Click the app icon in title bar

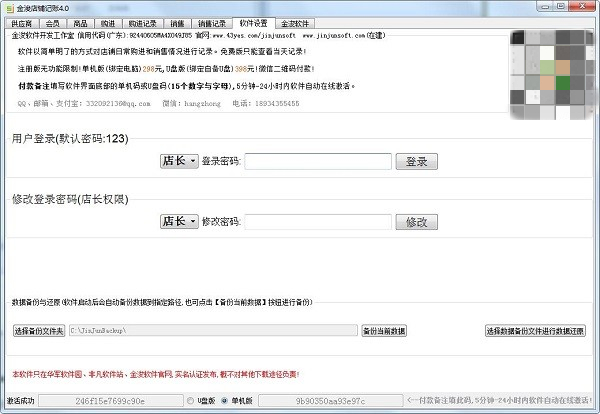(9, 8)
